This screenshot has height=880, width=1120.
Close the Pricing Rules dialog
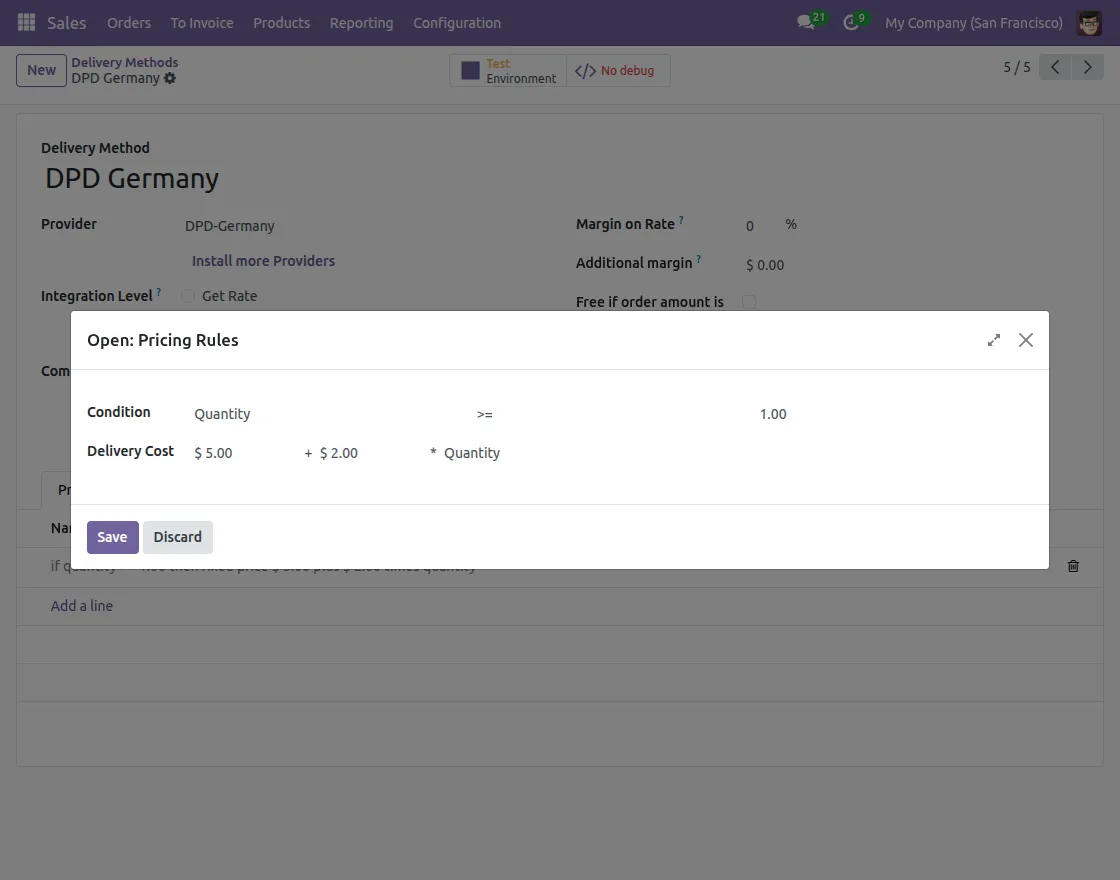[1026, 340]
